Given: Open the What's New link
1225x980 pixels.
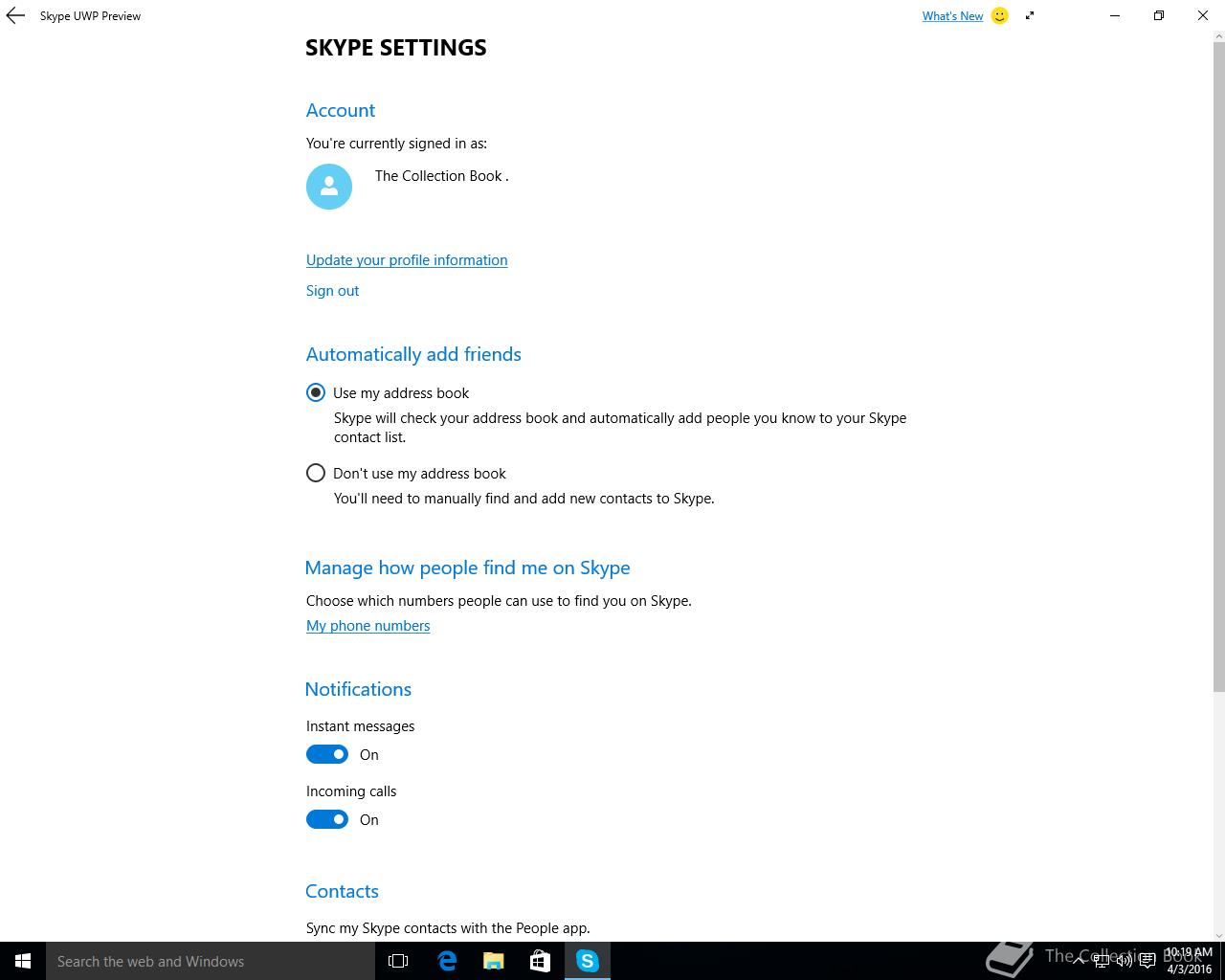Looking at the screenshot, I should coord(952,15).
